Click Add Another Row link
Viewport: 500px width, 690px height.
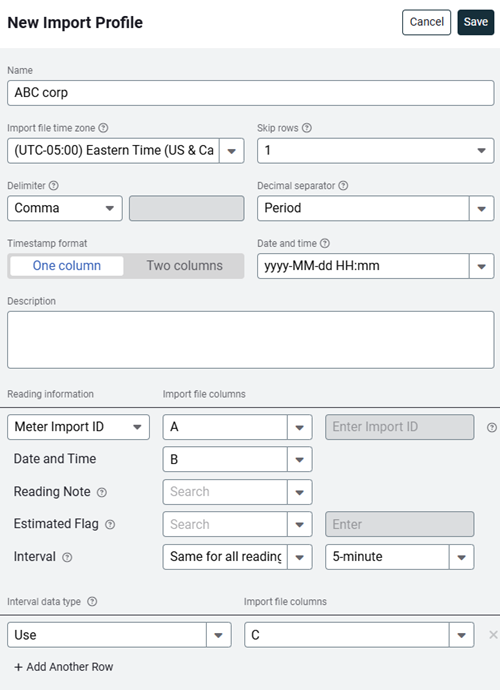[x=64, y=667]
